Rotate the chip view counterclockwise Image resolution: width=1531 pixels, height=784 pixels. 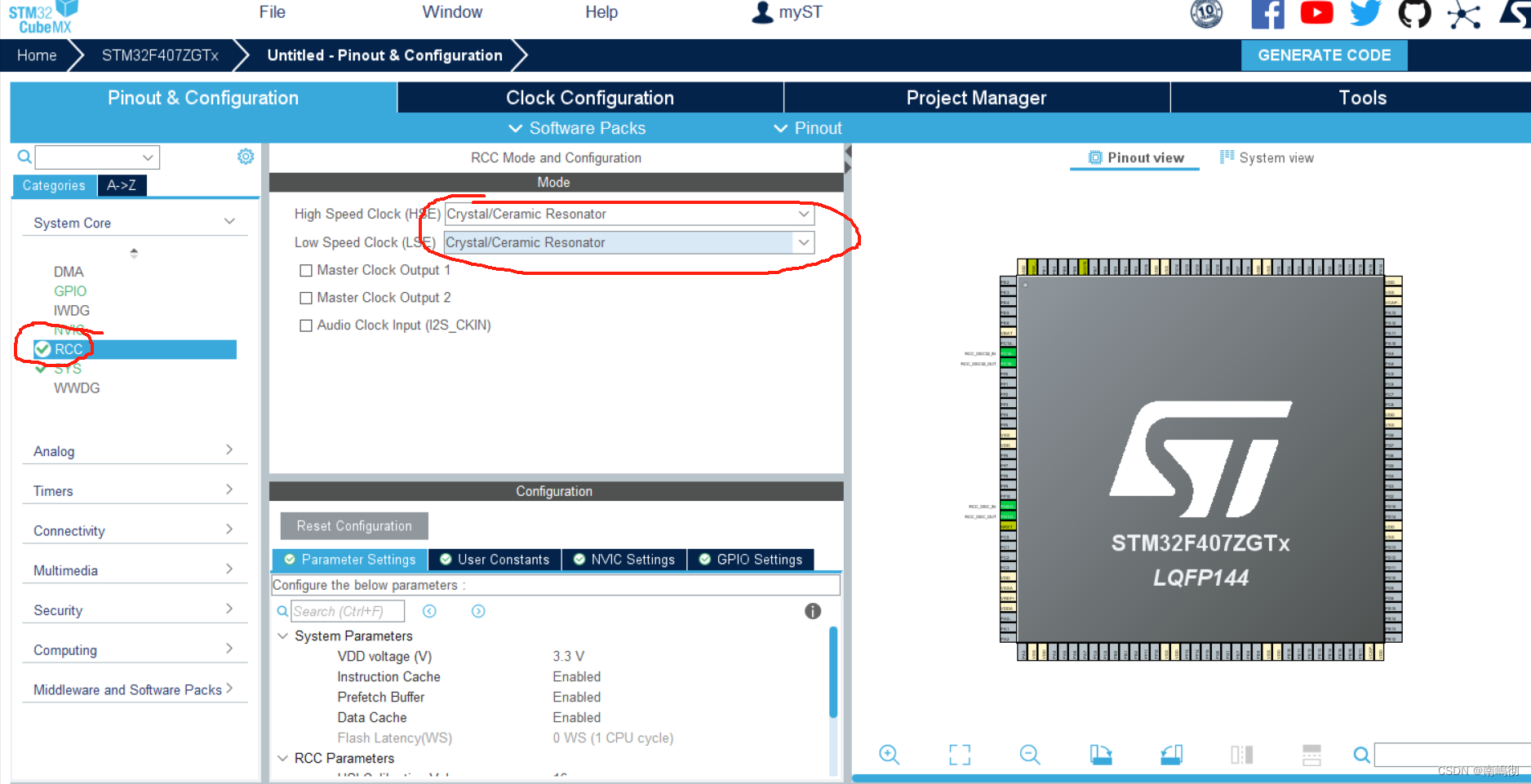tap(1171, 755)
